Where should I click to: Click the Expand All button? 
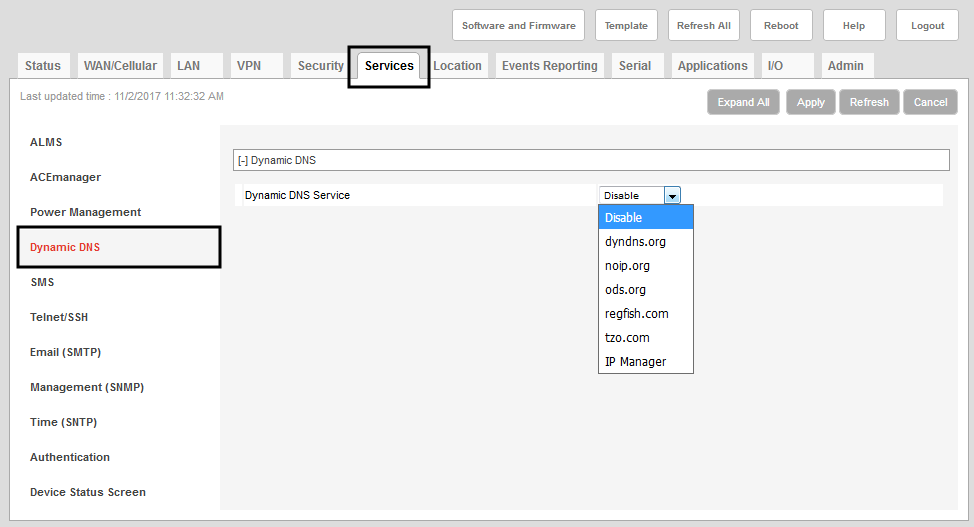click(x=743, y=102)
